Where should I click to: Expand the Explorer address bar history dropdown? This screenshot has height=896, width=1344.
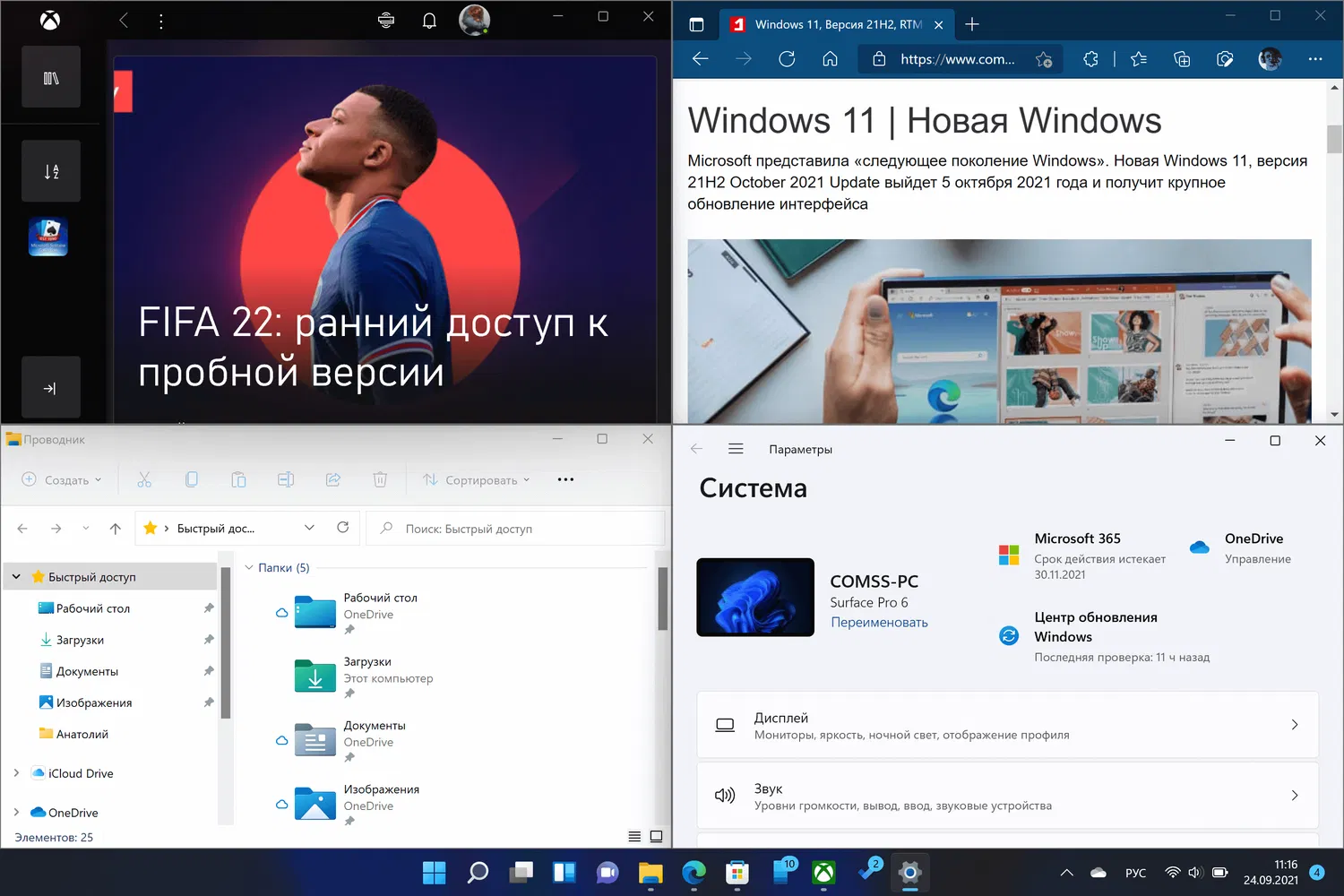pos(310,528)
